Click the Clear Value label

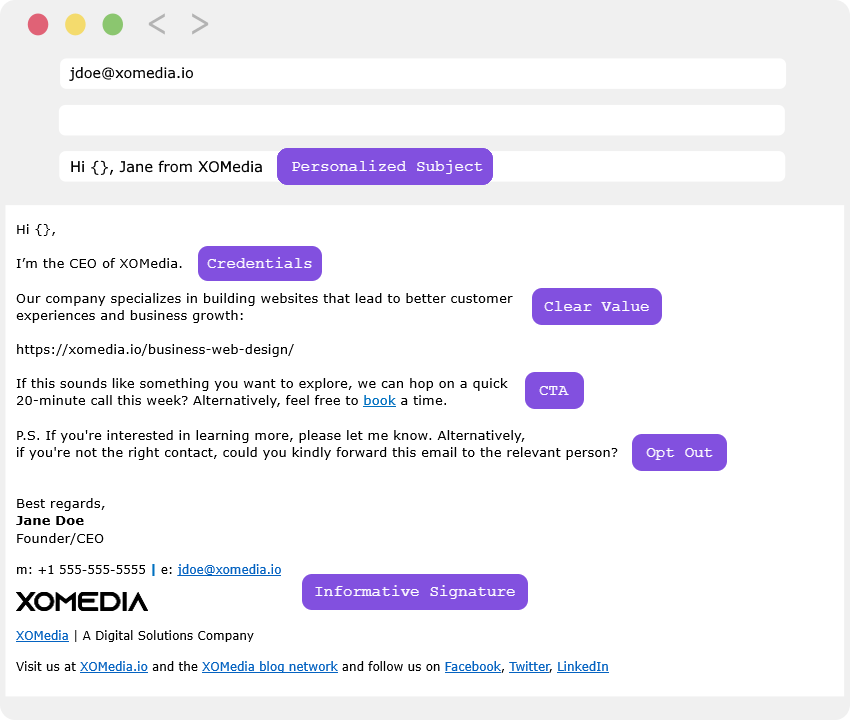point(597,306)
